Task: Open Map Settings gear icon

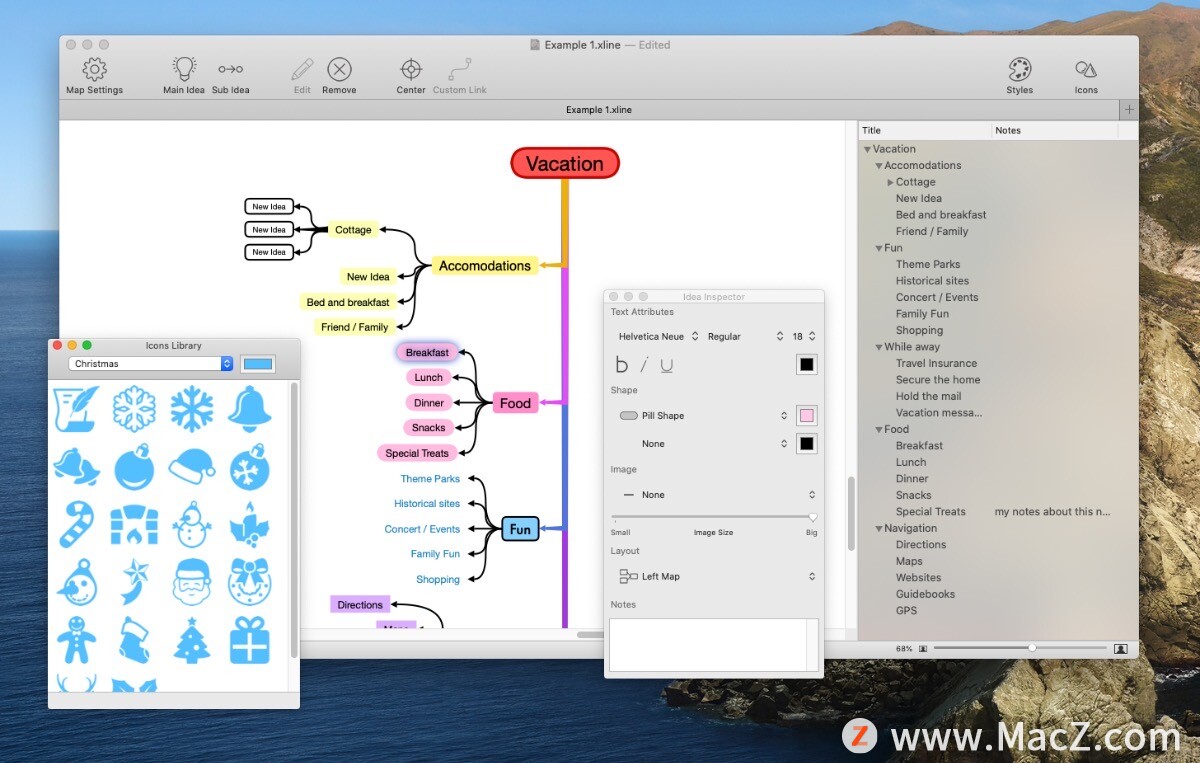Action: pos(94,69)
